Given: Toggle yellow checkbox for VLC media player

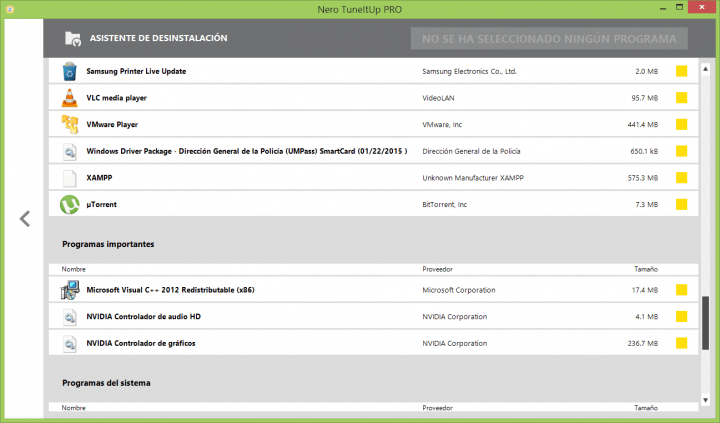Looking at the screenshot, I should point(681,98).
